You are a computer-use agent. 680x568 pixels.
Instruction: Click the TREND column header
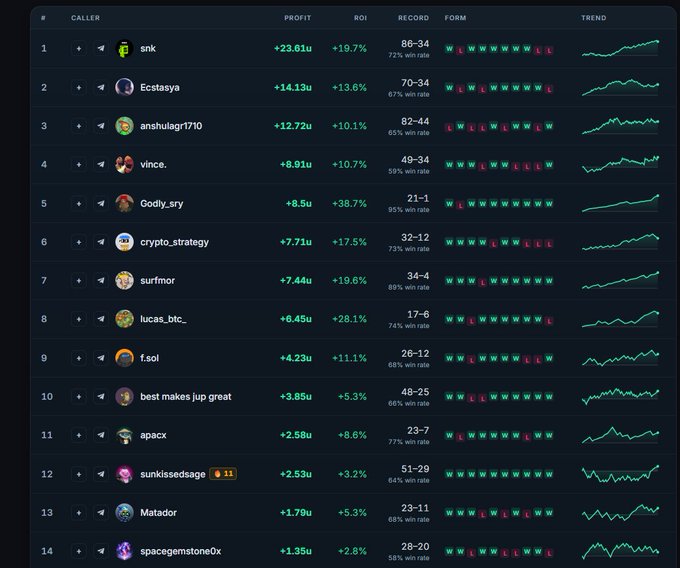point(594,18)
